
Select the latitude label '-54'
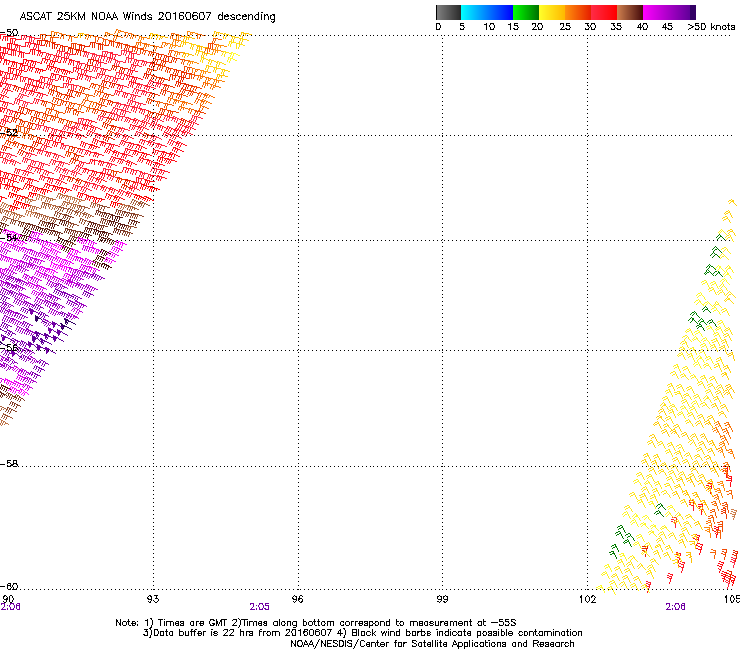click(x=9, y=237)
